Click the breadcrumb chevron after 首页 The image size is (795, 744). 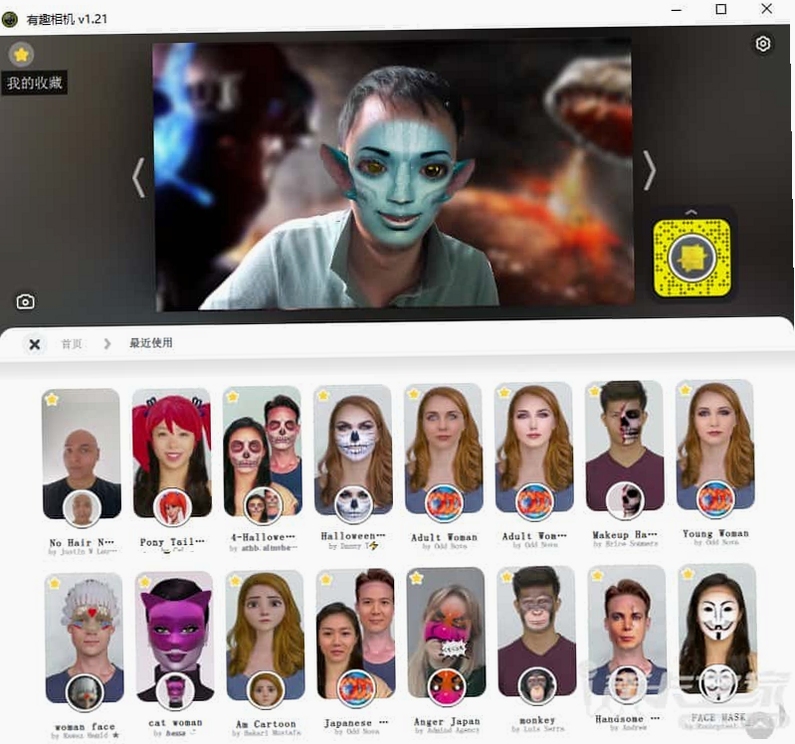107,344
